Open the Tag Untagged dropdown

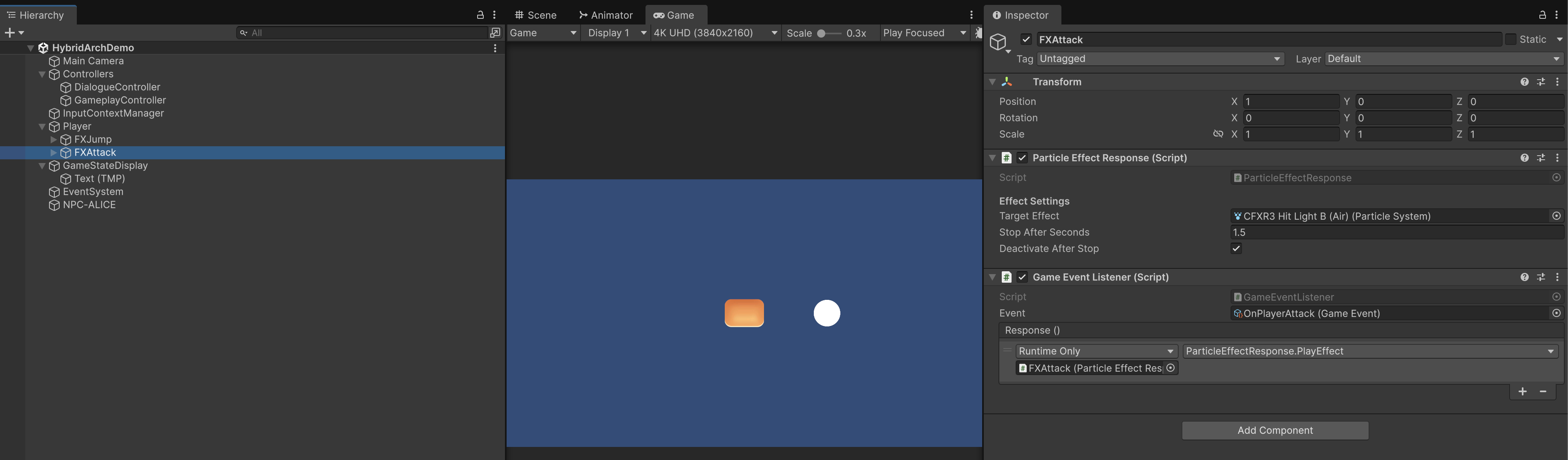pos(1160,58)
